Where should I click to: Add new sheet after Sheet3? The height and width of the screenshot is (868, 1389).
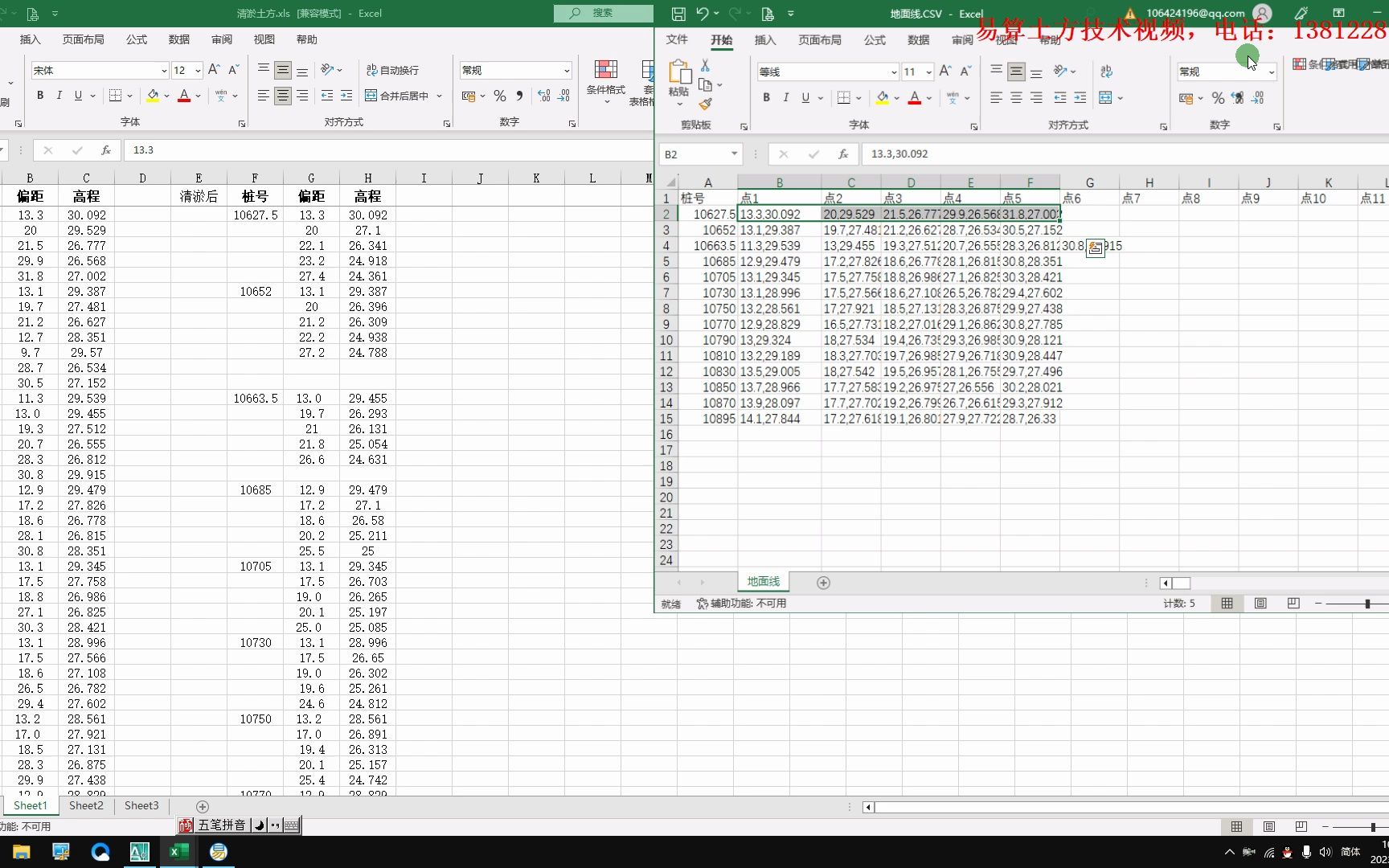(x=203, y=806)
